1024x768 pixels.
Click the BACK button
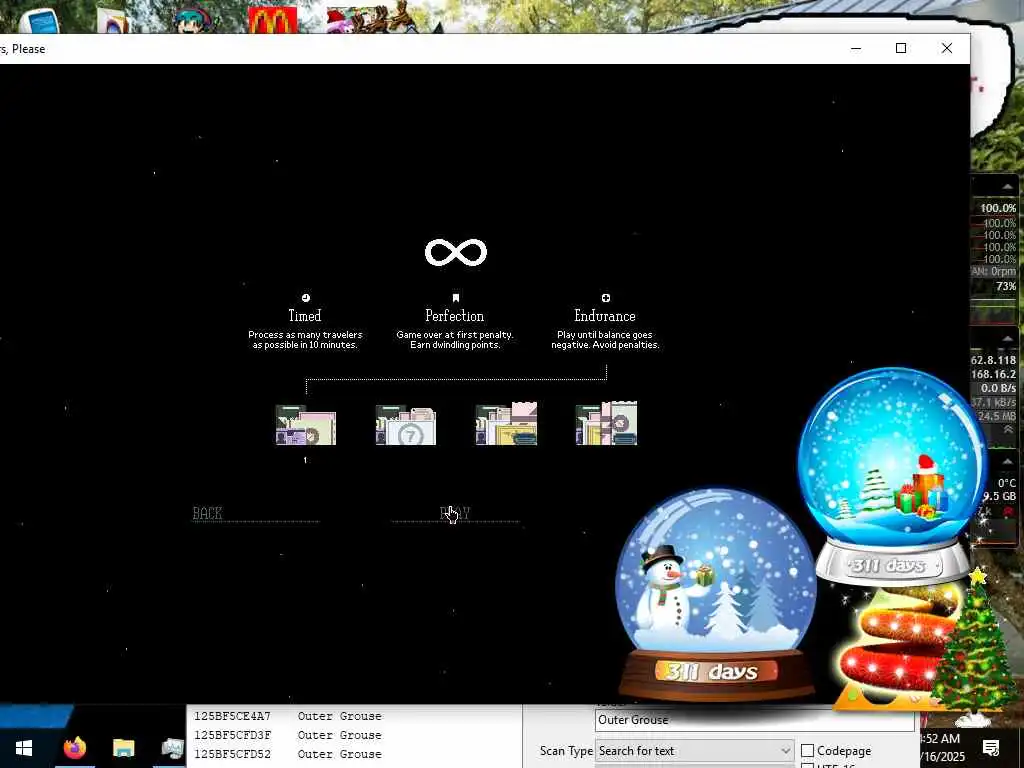[x=208, y=513]
